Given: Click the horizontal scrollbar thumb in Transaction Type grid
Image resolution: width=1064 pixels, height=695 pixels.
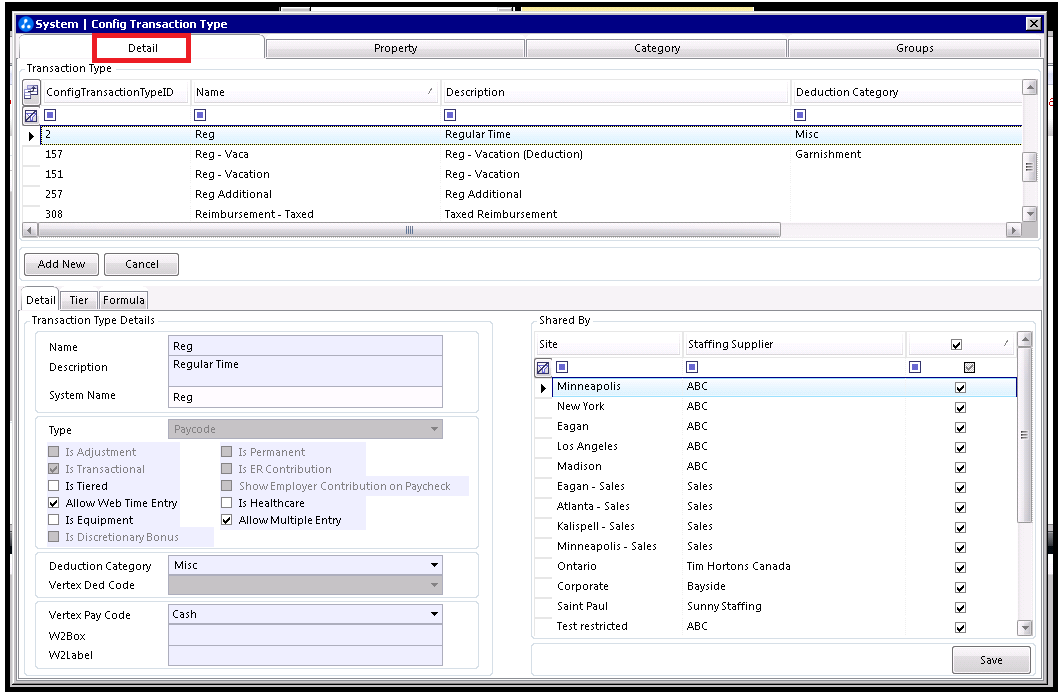Looking at the screenshot, I should click(x=409, y=230).
